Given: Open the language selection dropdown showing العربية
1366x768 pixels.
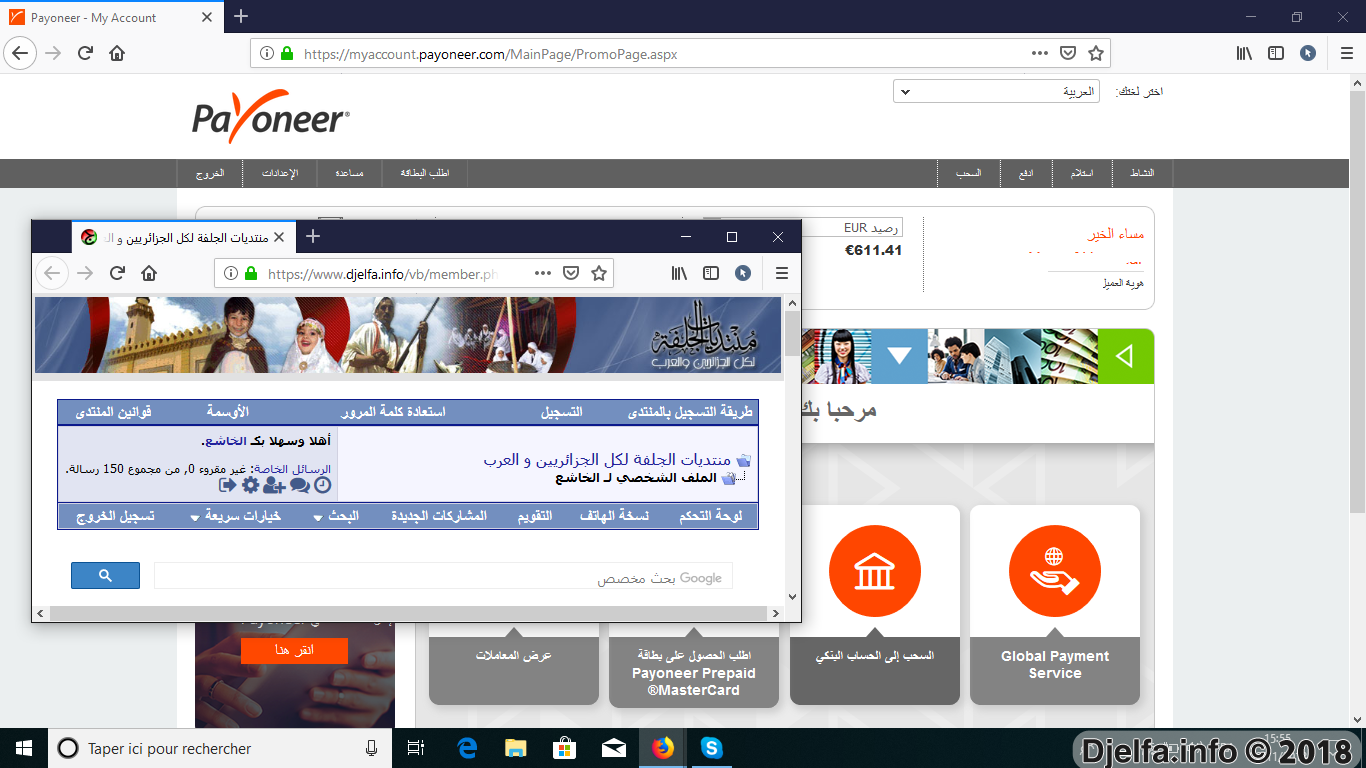Looking at the screenshot, I should (x=996, y=92).
